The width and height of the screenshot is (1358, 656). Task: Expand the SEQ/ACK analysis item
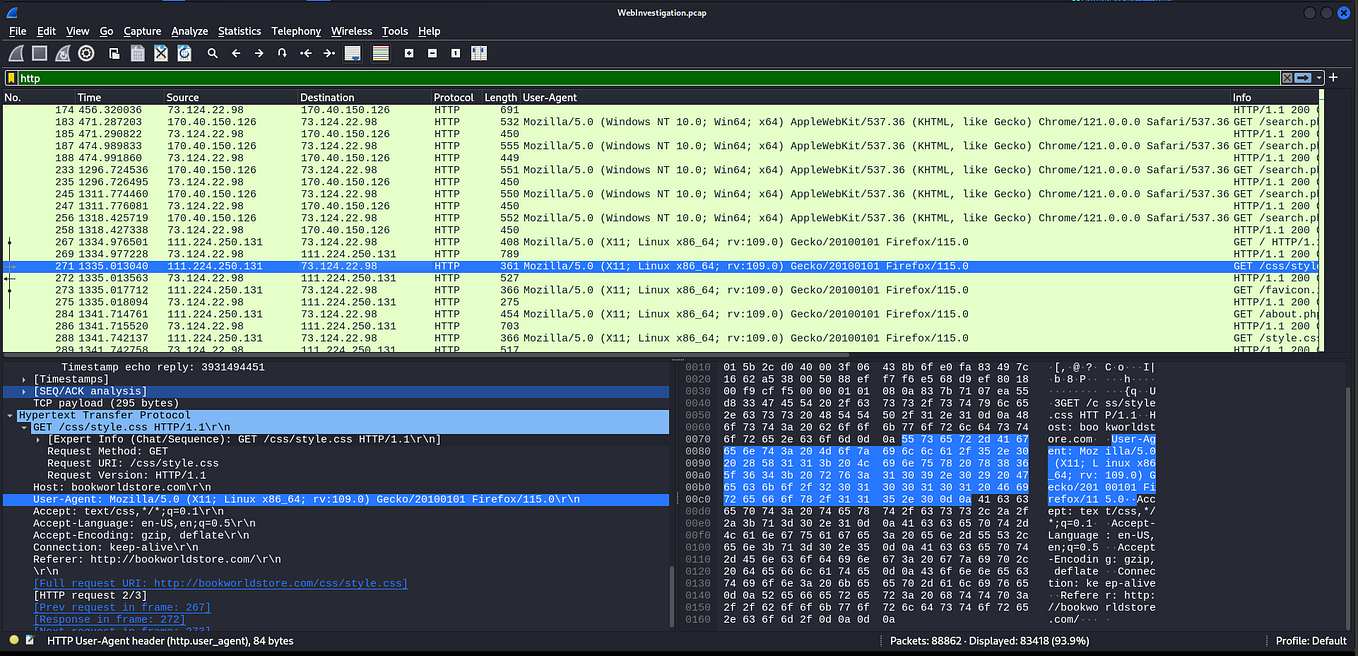22,391
